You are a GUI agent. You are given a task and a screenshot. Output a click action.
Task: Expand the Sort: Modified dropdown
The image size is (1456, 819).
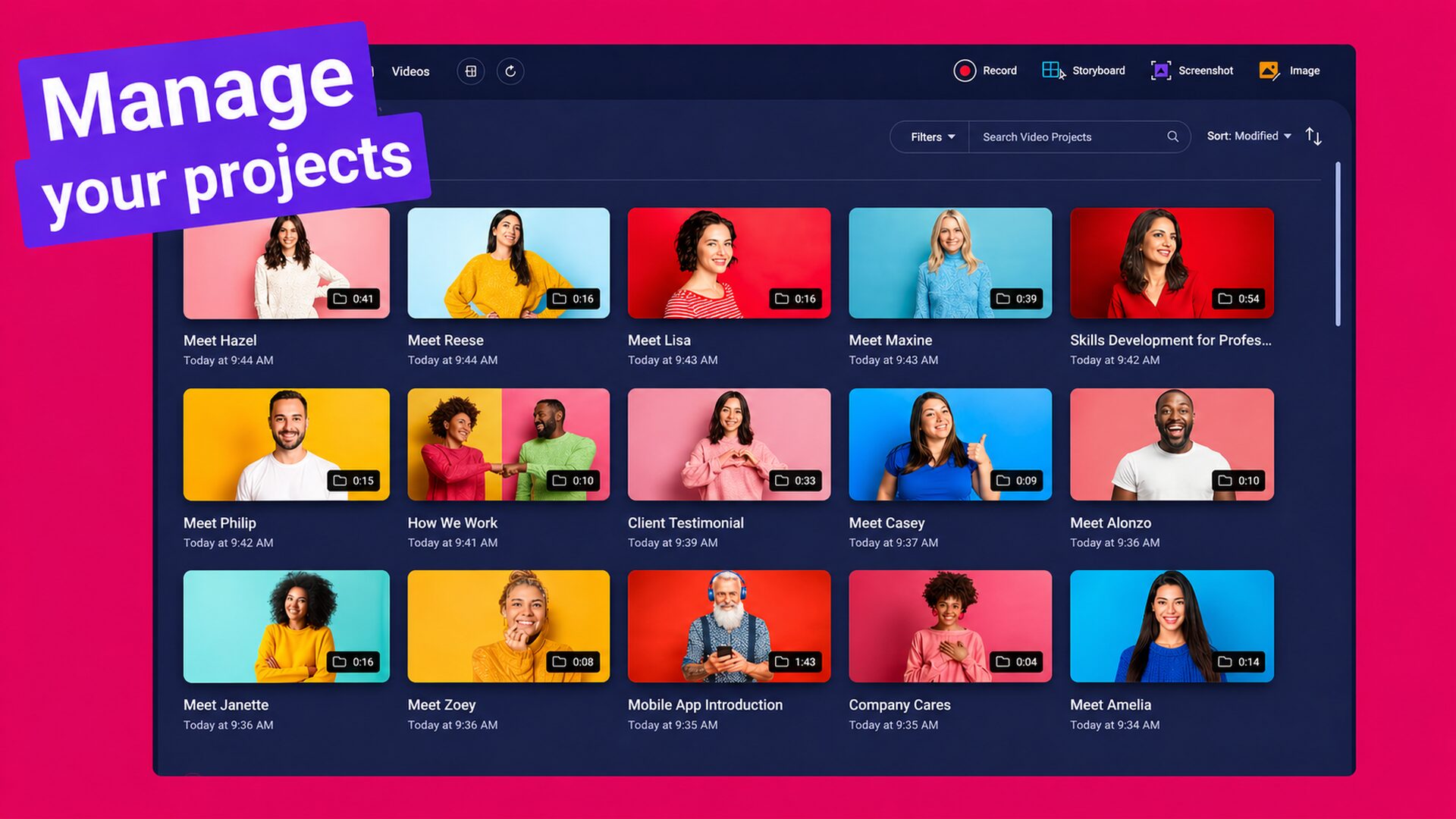1248,136
